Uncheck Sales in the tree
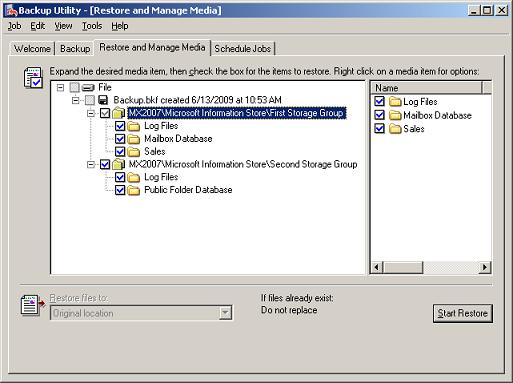The height and width of the screenshot is (383, 513). coord(120,152)
